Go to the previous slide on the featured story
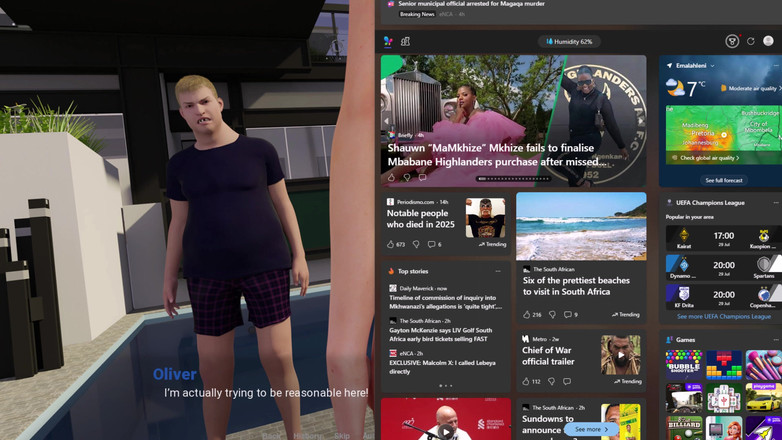The image size is (782, 440). pos(387,121)
